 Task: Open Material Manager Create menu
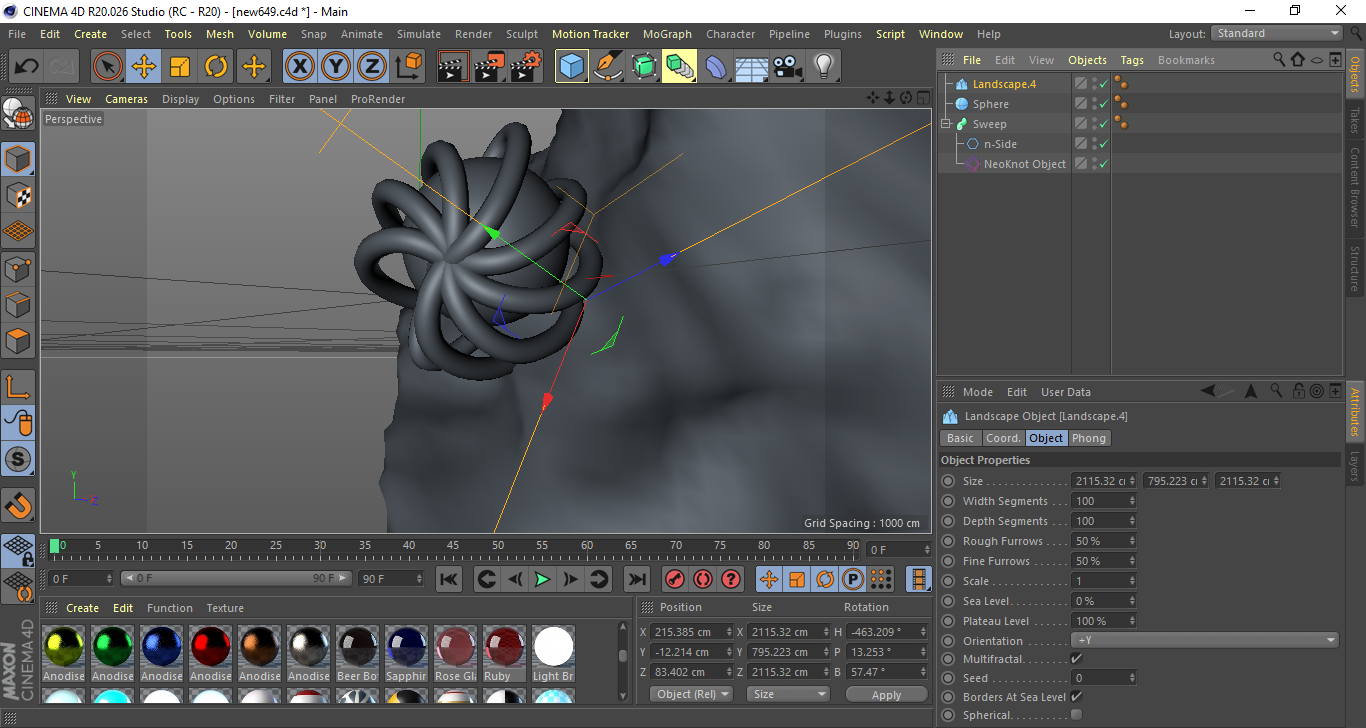pos(82,608)
